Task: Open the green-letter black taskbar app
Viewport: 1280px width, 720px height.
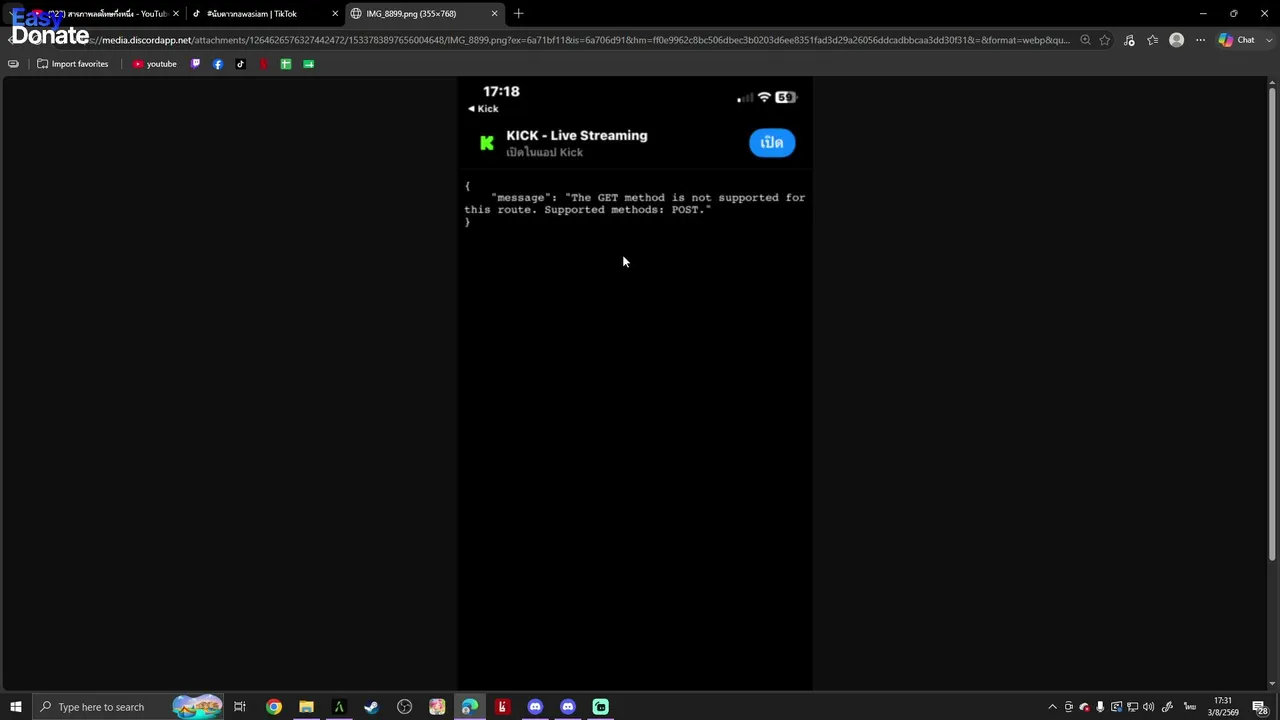Action: click(x=339, y=707)
